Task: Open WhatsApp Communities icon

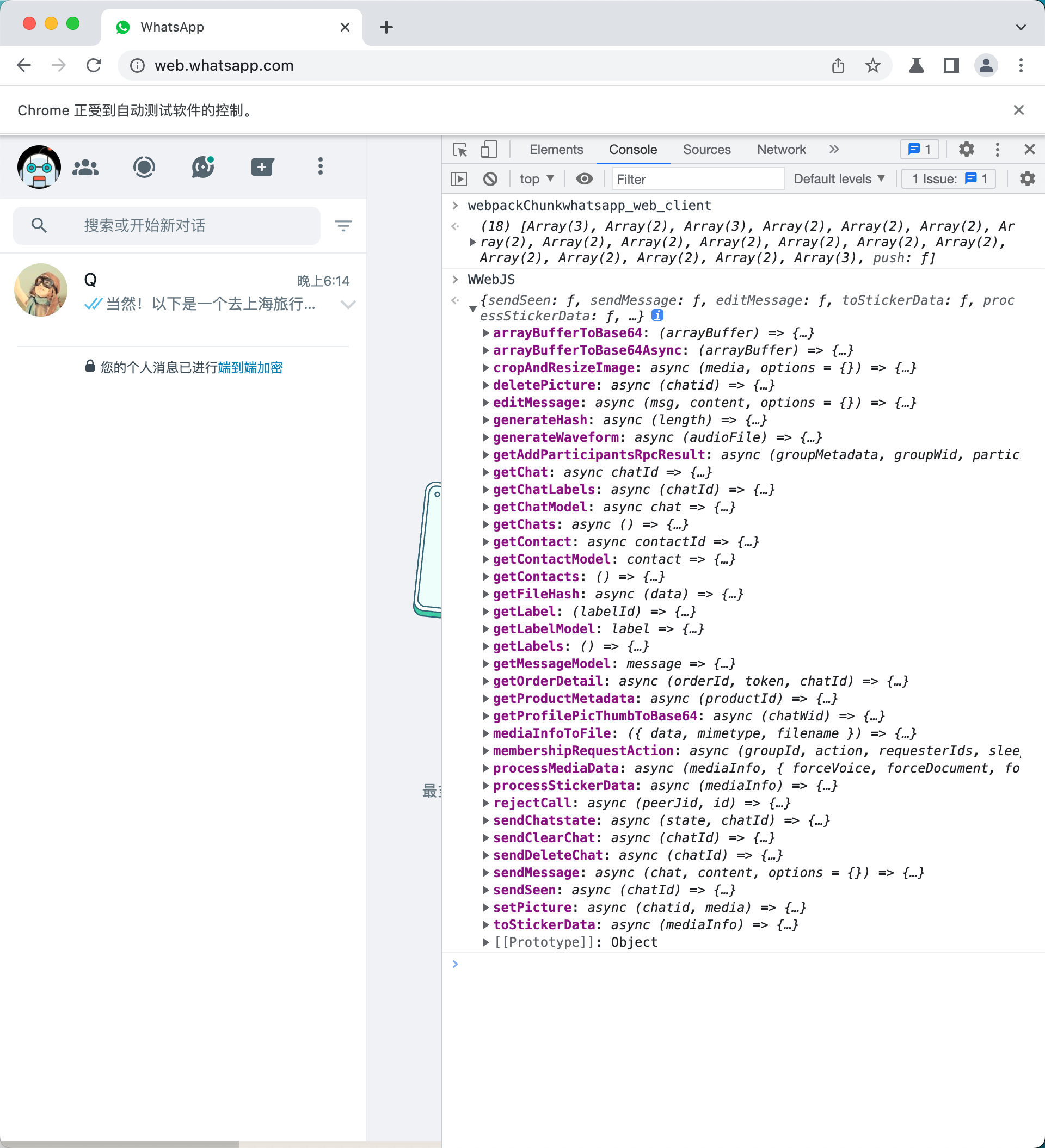Action: [85, 168]
